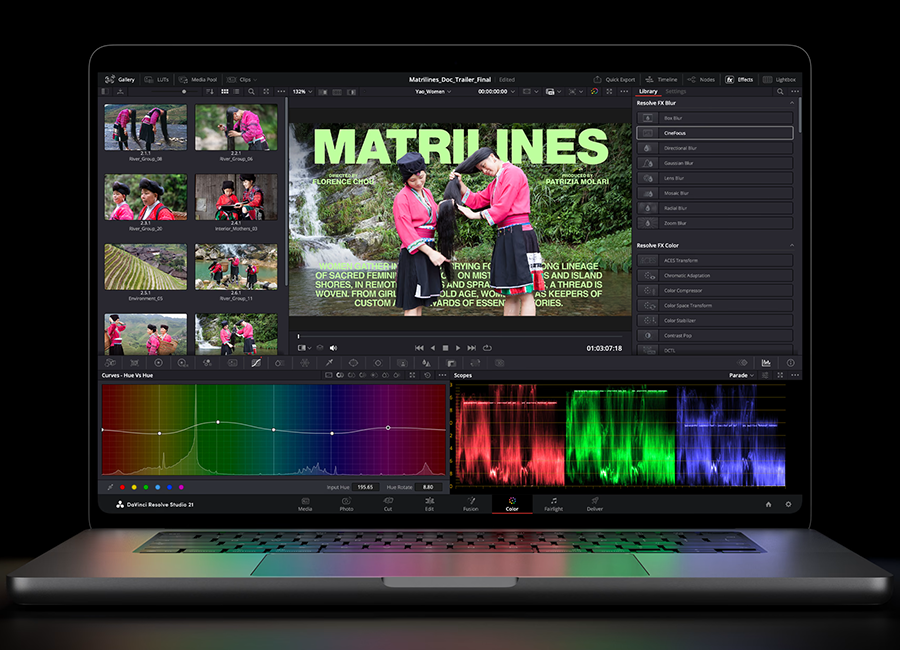The image size is (900, 650).
Task: Open the Information palette icon
Action: coord(790,363)
